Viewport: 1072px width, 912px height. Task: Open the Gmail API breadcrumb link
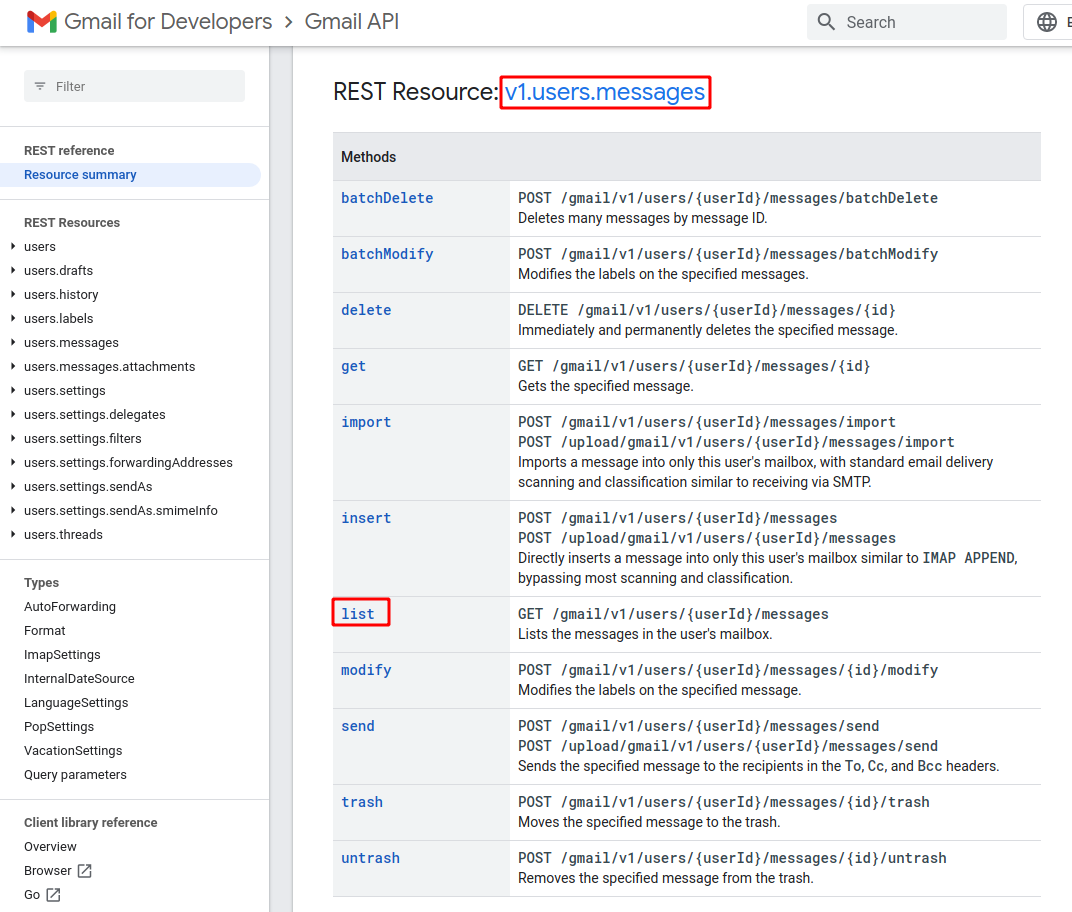pos(351,21)
